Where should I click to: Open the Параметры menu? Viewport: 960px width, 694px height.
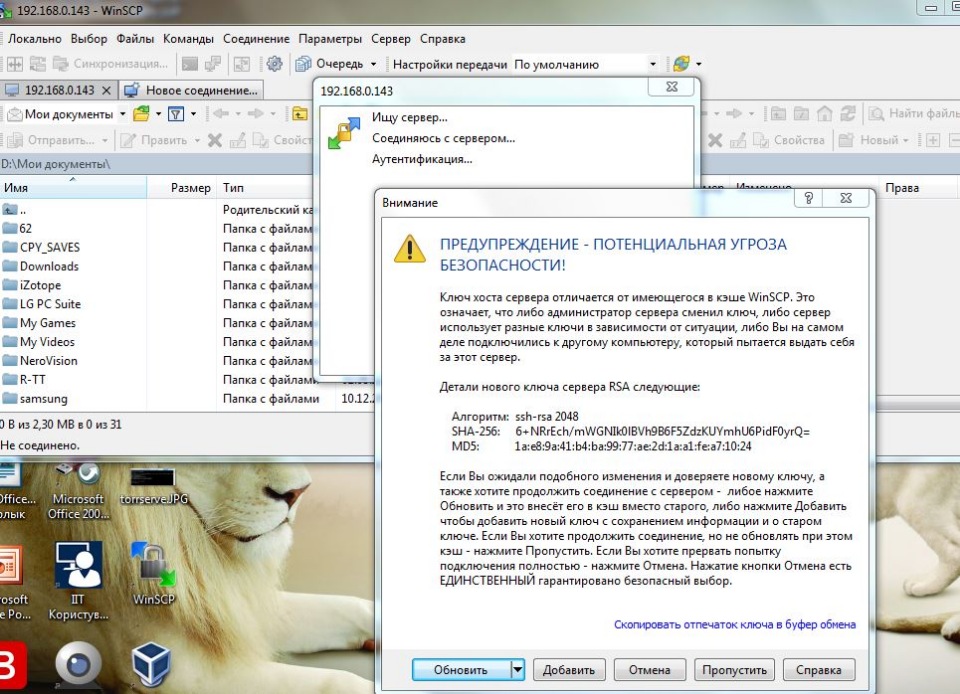click(x=329, y=39)
